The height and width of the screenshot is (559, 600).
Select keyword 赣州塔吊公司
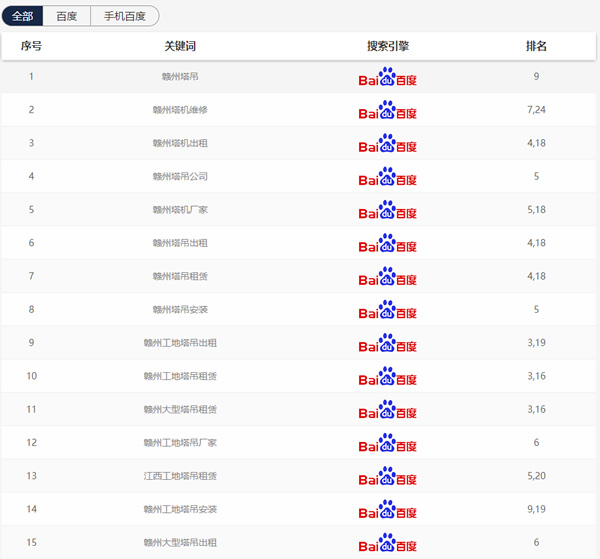tap(180, 176)
